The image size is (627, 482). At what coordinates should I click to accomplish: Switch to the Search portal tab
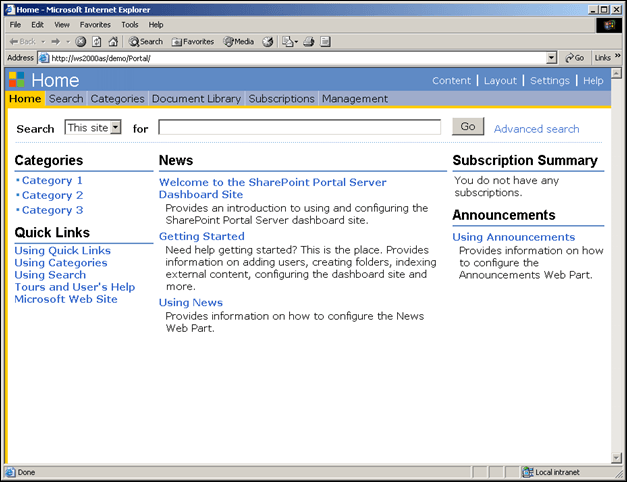pos(66,99)
